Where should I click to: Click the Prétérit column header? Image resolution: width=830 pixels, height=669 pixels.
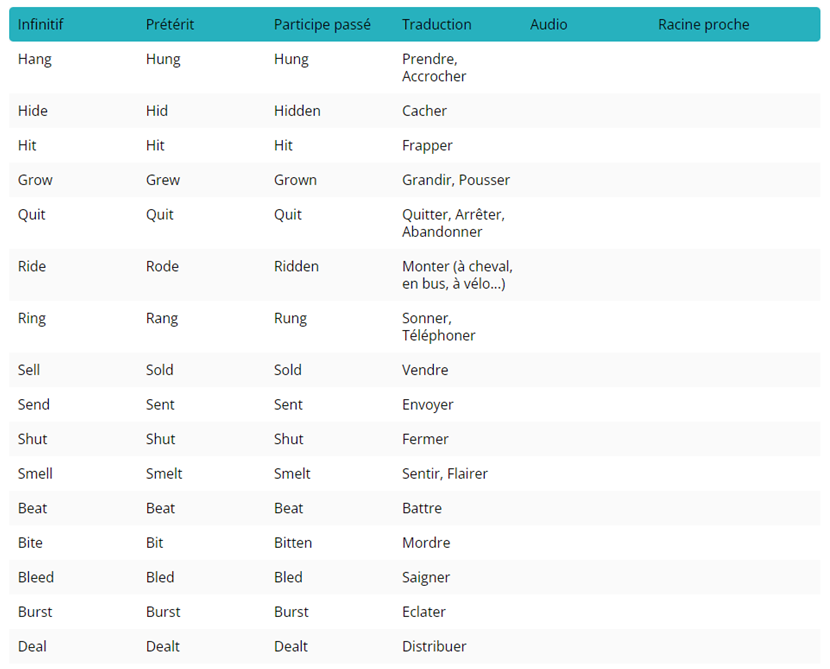click(170, 25)
